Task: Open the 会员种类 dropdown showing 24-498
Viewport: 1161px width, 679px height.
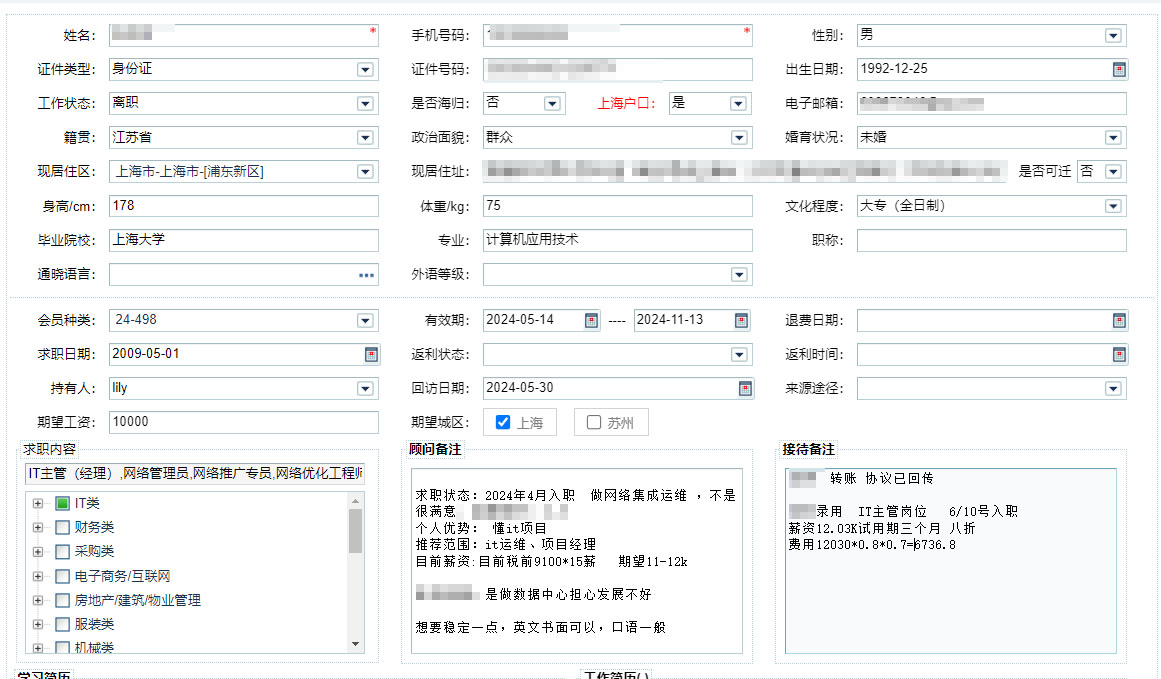Action: (x=365, y=321)
